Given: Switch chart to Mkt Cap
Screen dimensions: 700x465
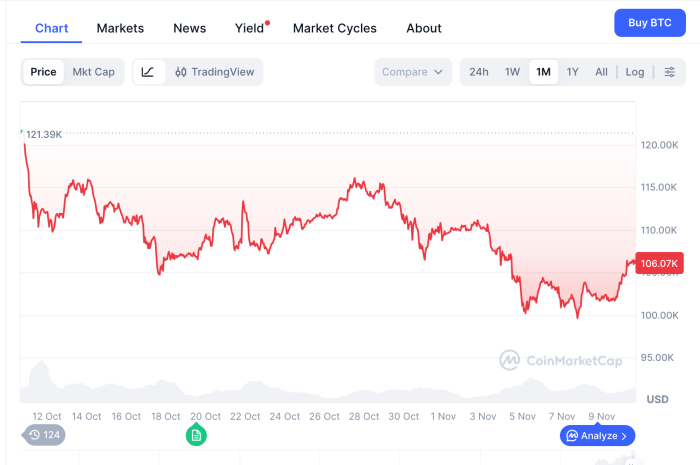Looking at the screenshot, I should [x=93, y=72].
